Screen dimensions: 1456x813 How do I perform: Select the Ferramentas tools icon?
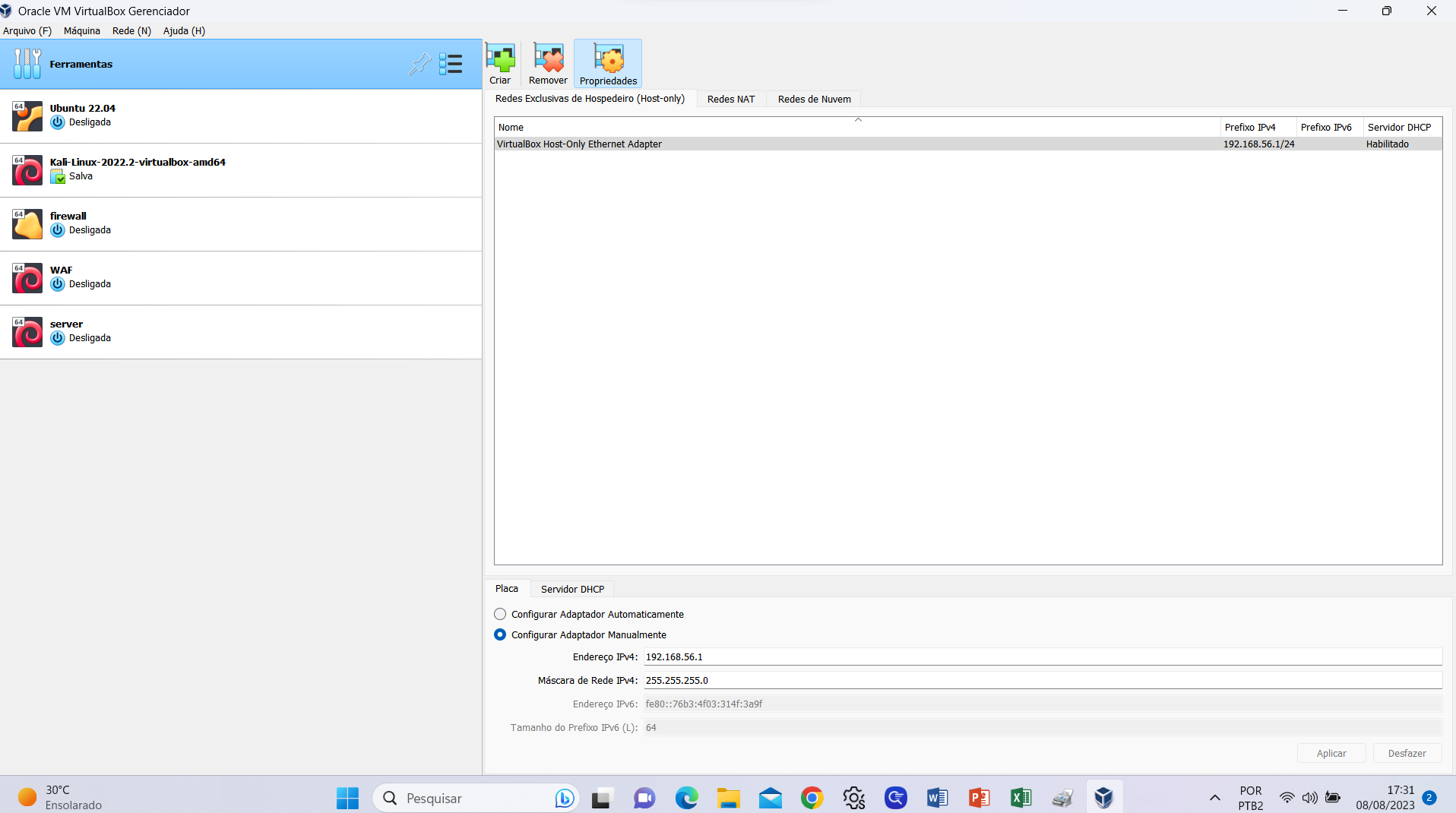pos(27,64)
